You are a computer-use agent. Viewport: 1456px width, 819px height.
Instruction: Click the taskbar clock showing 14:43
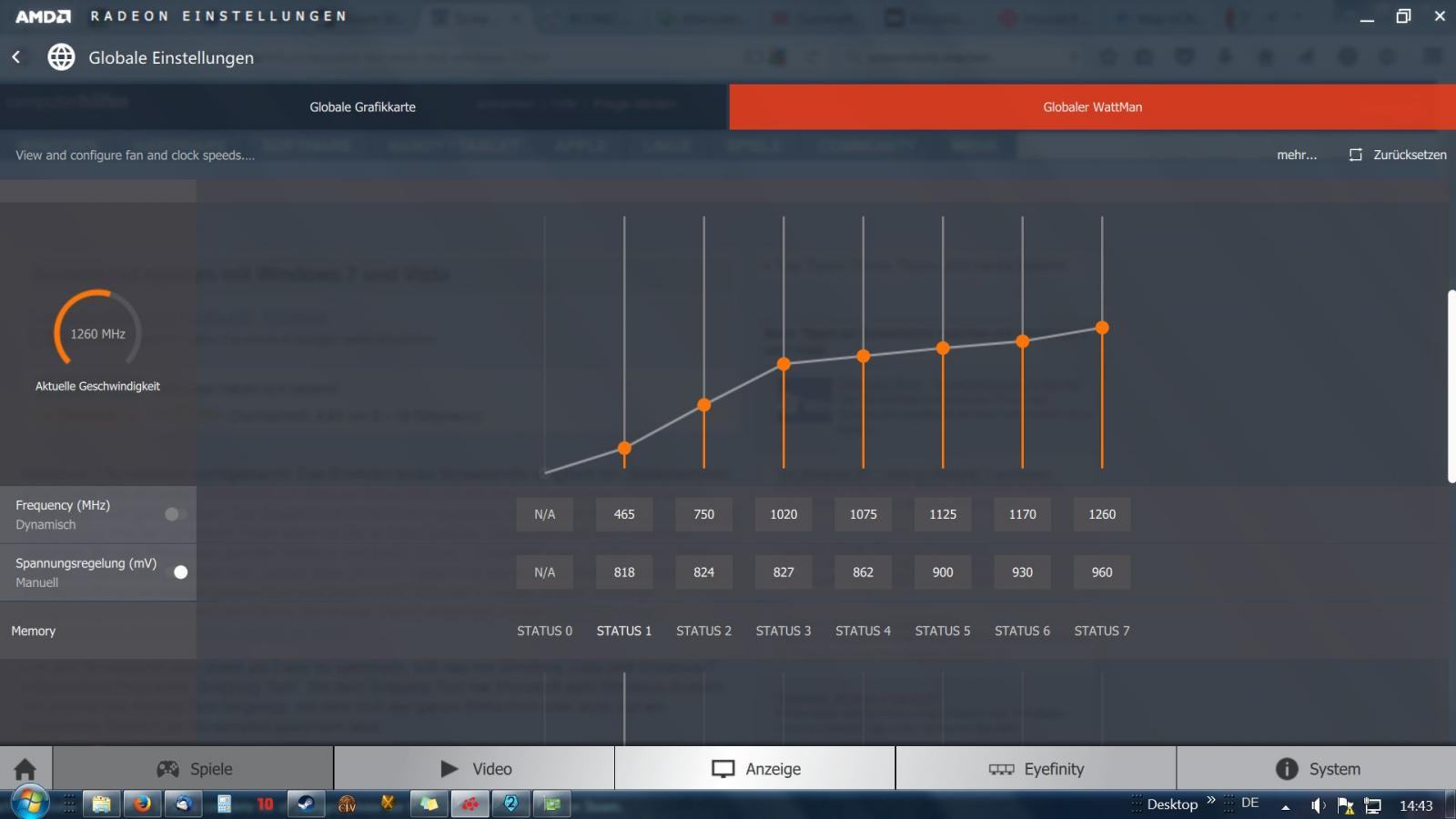tap(1416, 805)
